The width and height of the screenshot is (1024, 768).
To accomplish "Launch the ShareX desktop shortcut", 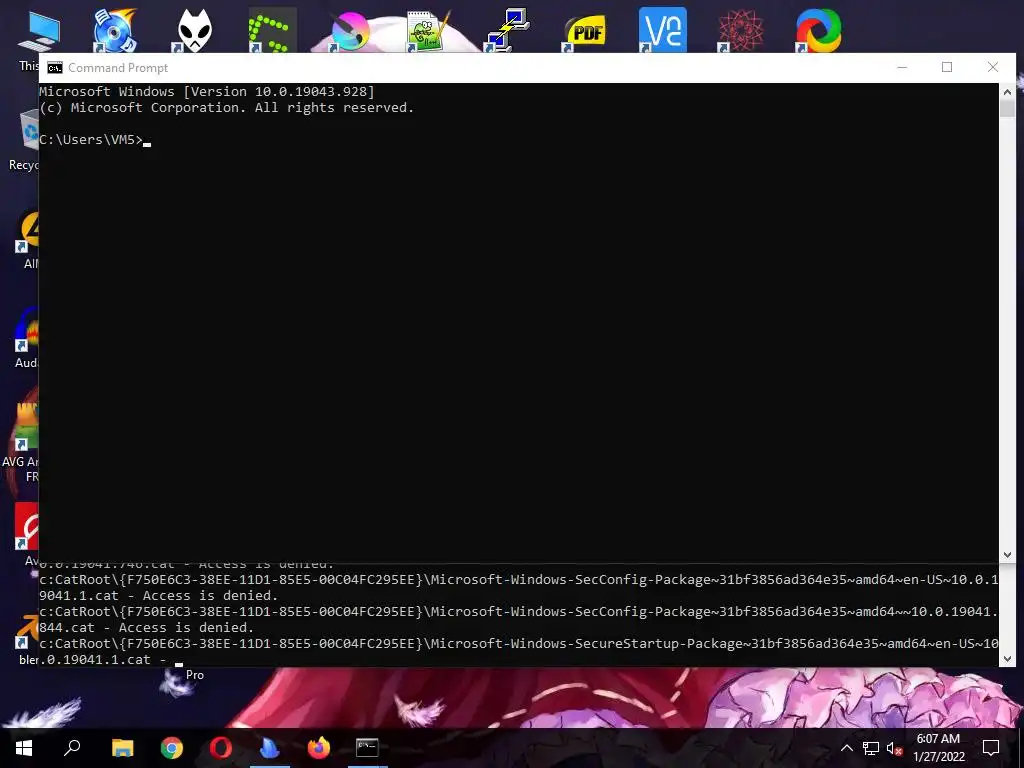I will [818, 30].
